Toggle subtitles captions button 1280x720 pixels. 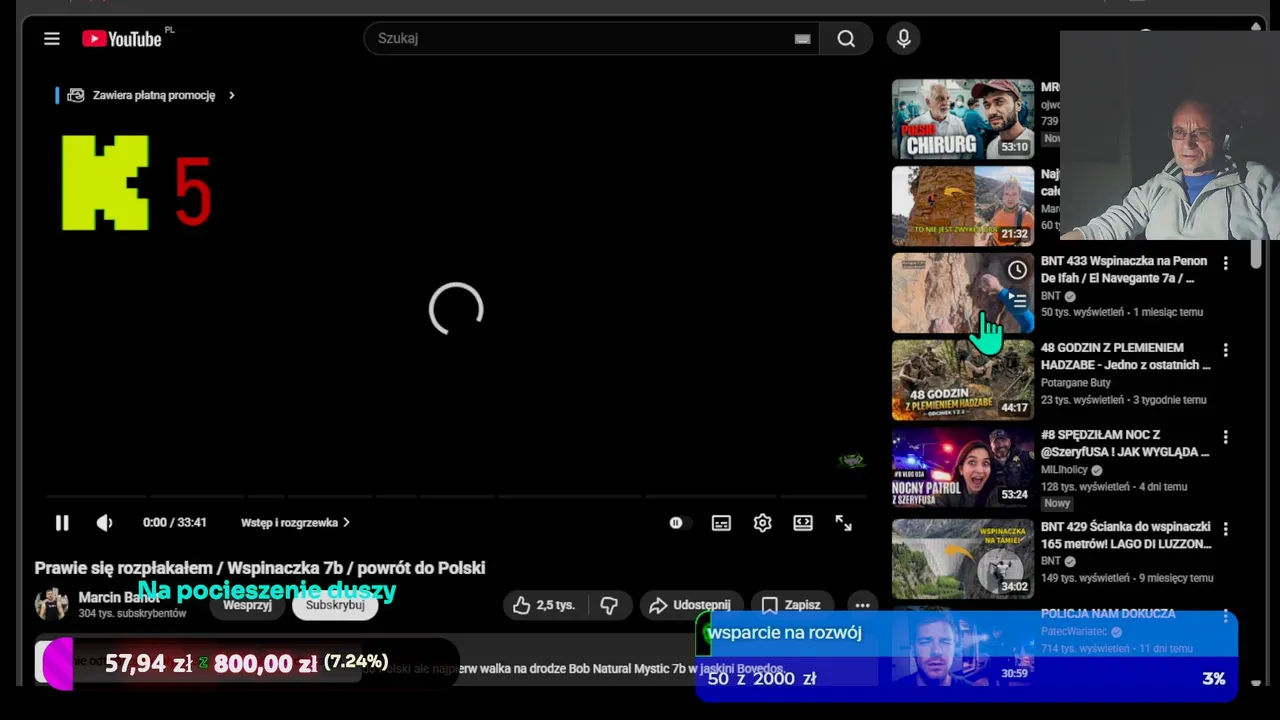(x=721, y=522)
